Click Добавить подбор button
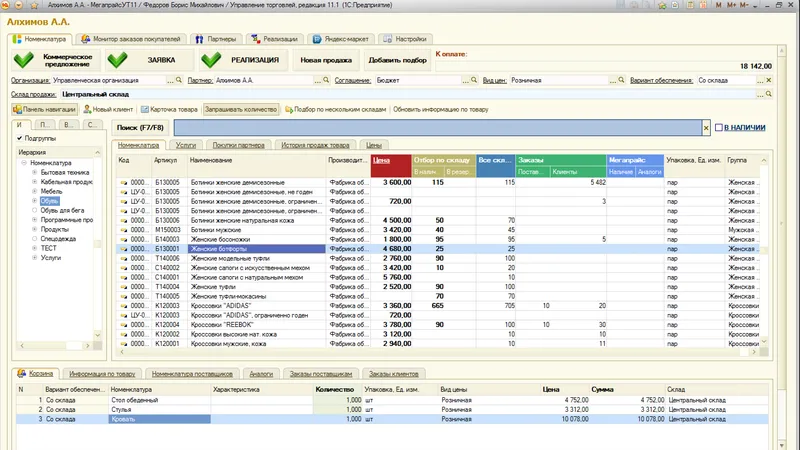800x450 pixels. (397, 60)
